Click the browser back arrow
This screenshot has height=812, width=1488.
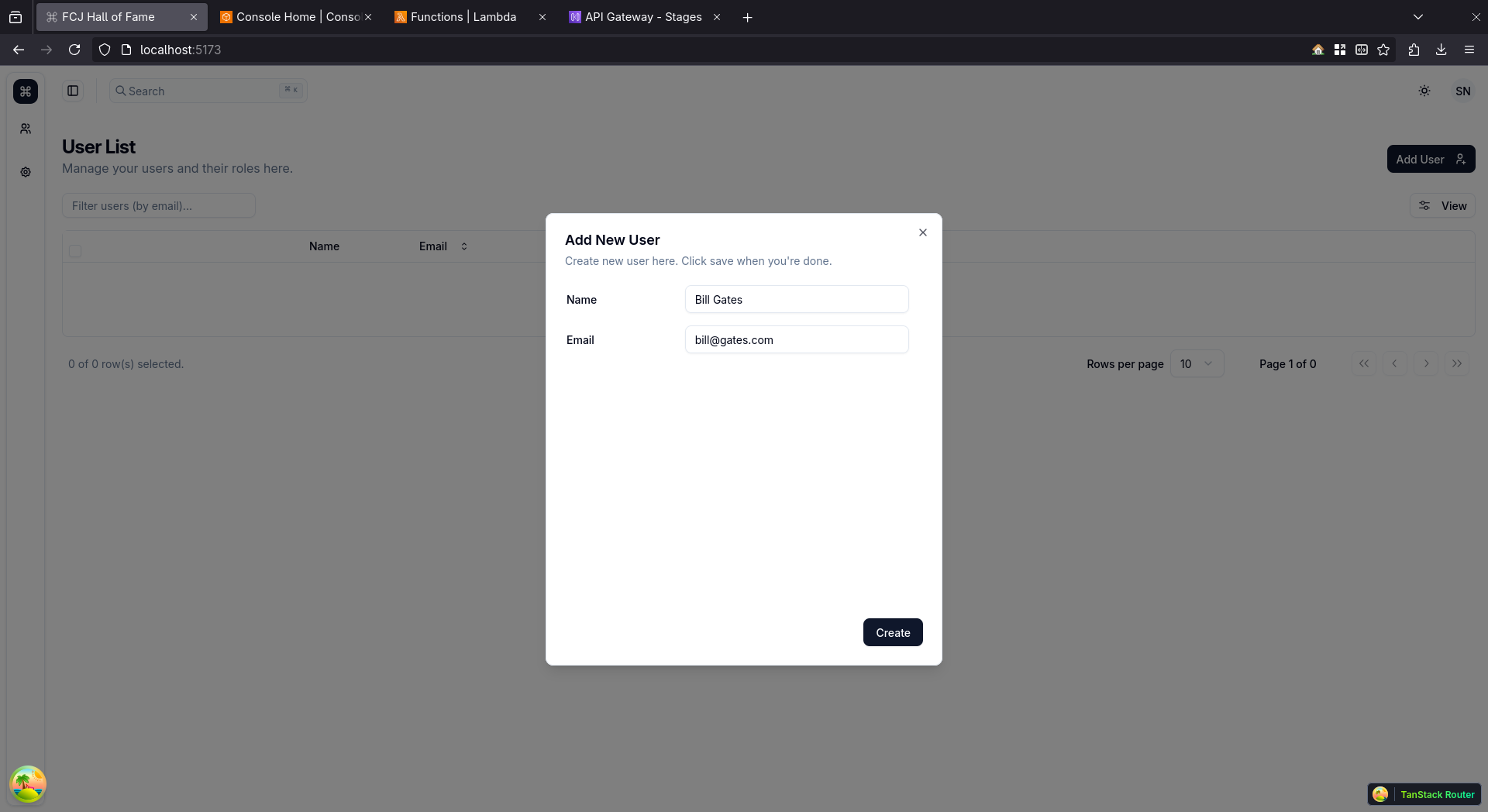(19, 50)
